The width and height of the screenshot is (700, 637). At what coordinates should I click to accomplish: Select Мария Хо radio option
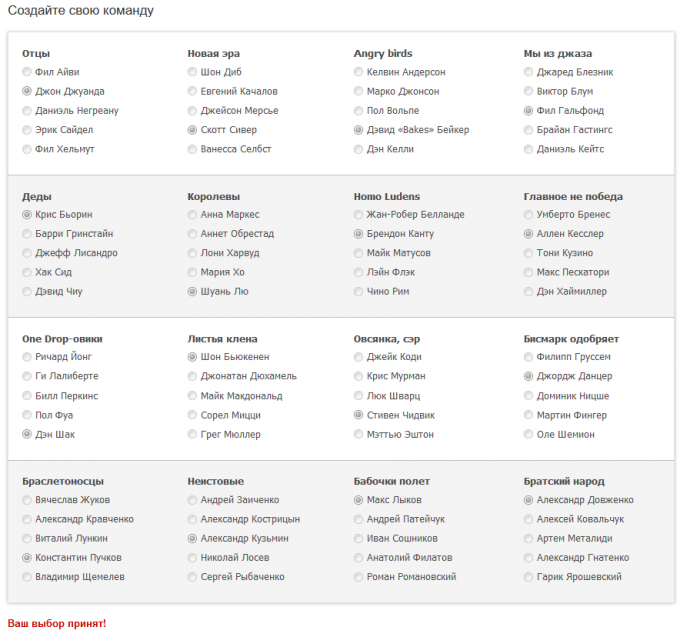pos(192,272)
